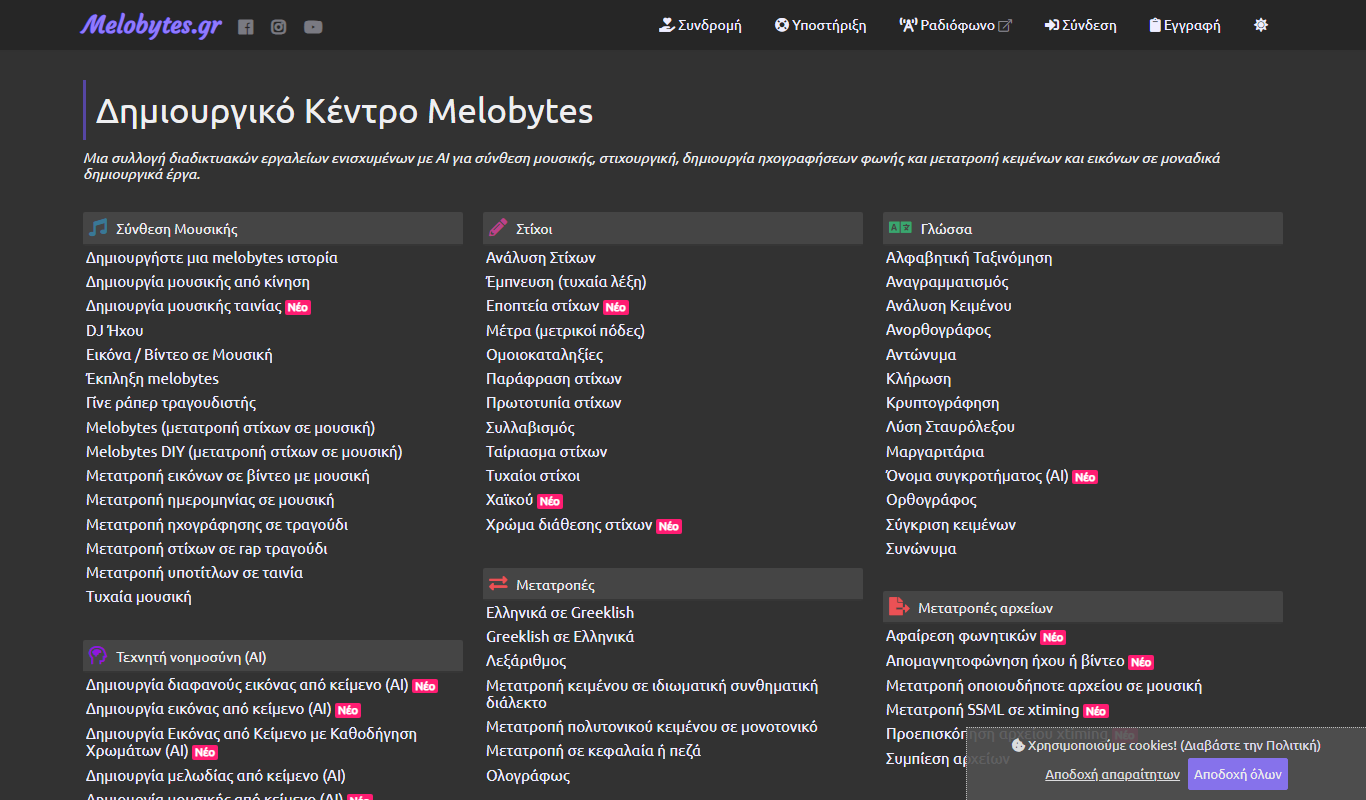
Task: Open Αφαίρεση φωνητικών
Action: tap(961, 636)
